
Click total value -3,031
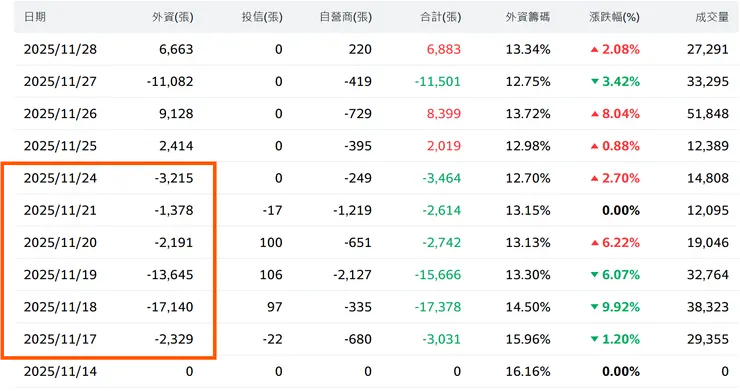(x=441, y=339)
